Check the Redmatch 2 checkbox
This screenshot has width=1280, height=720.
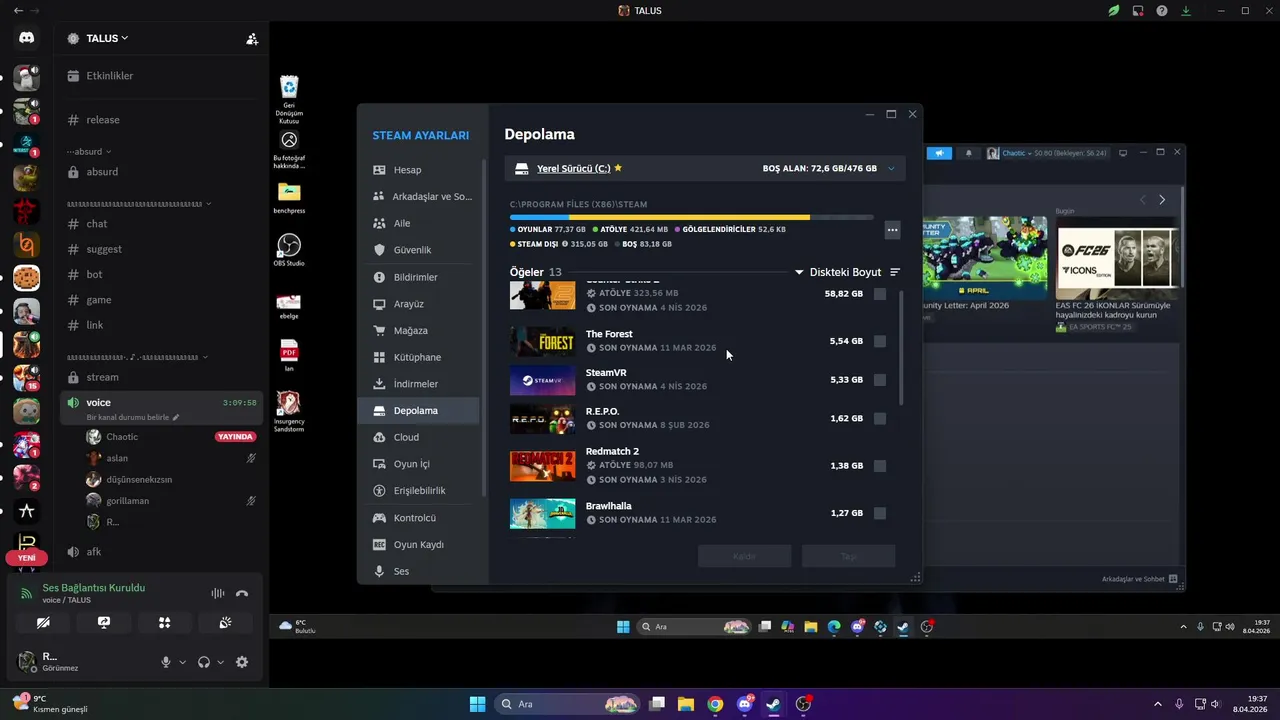tap(880, 466)
